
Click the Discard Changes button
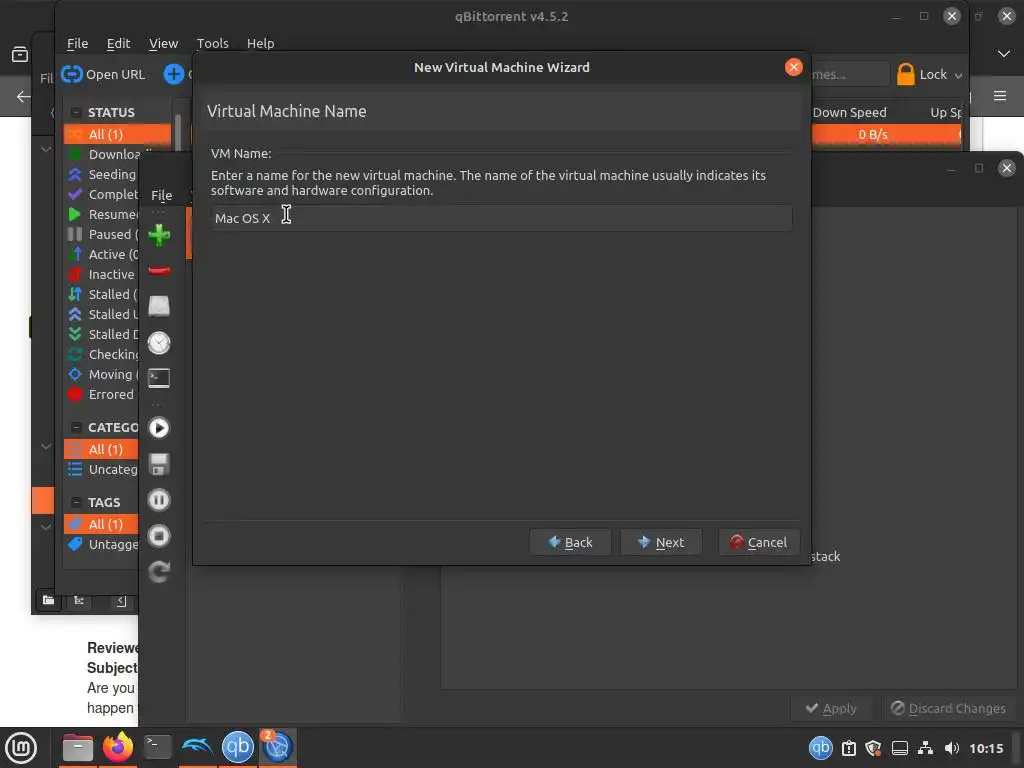click(948, 708)
